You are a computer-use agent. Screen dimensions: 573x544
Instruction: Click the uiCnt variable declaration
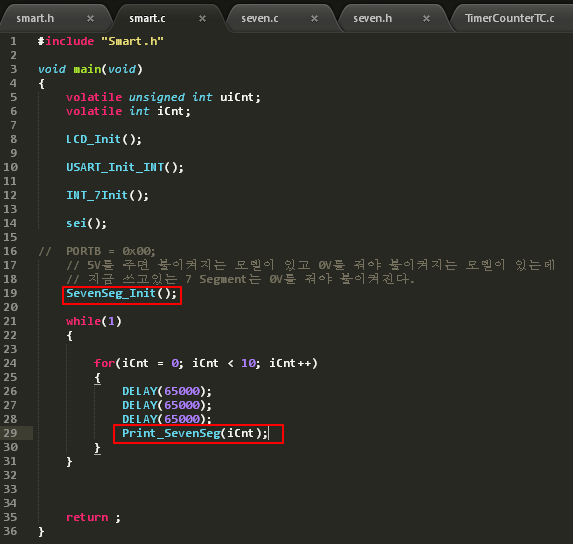[x=163, y=97]
